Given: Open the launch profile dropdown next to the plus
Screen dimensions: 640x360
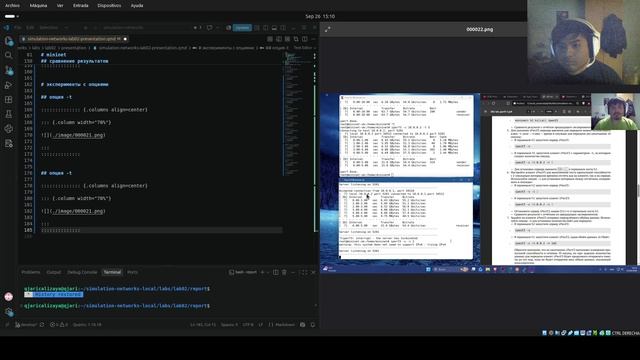Looking at the screenshot, I should click(x=268, y=272).
